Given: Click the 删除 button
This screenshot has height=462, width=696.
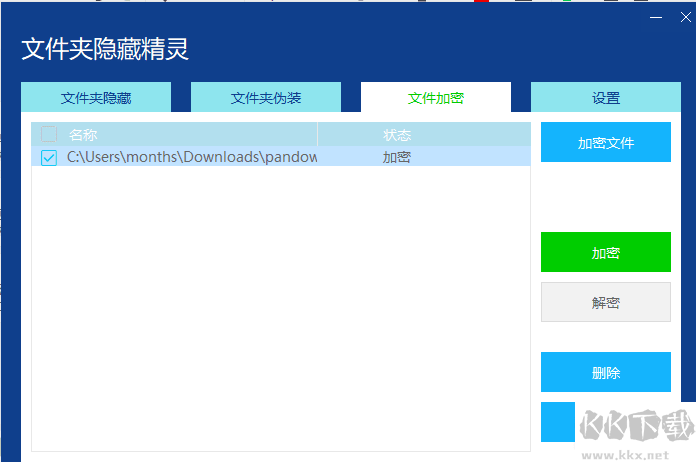Looking at the screenshot, I should [x=606, y=372].
